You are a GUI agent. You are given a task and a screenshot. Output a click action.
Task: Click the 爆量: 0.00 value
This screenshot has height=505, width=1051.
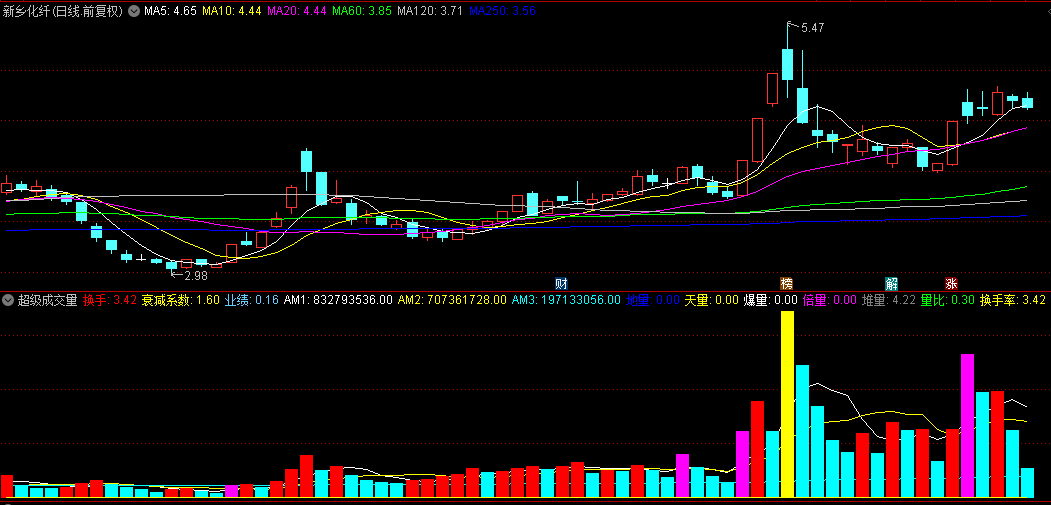click(x=770, y=300)
